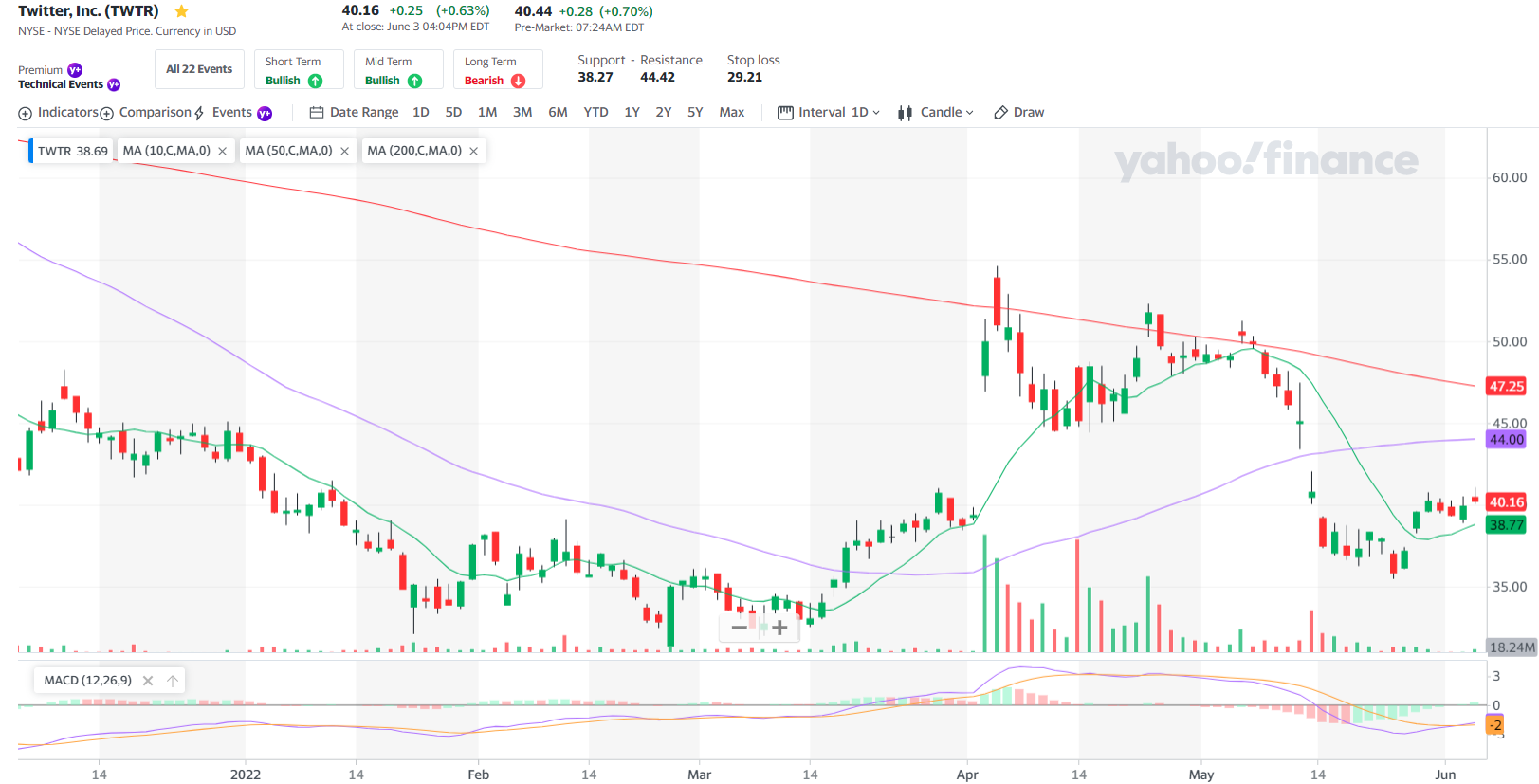
Task: Select the Max date range
Action: tap(732, 112)
